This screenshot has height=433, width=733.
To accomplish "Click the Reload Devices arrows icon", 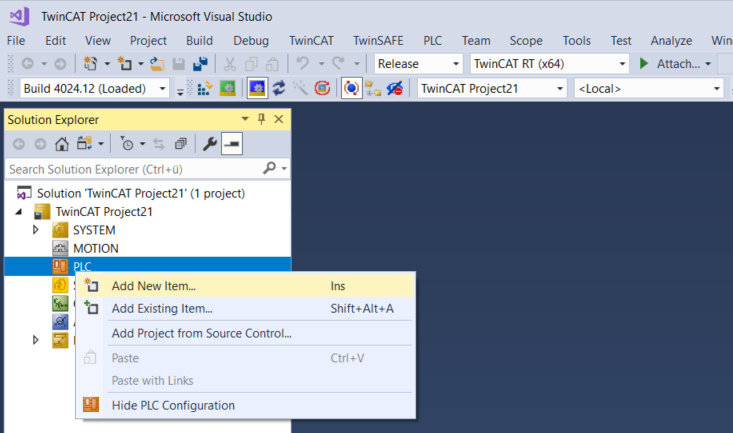I will tap(279, 88).
